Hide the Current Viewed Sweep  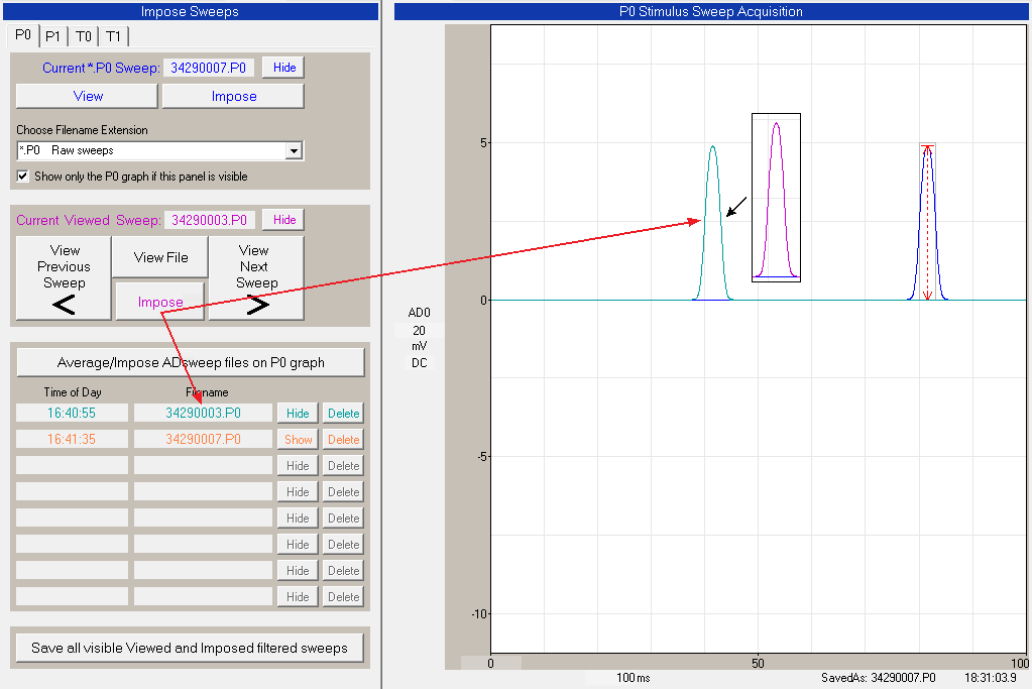pyautogui.click(x=284, y=219)
